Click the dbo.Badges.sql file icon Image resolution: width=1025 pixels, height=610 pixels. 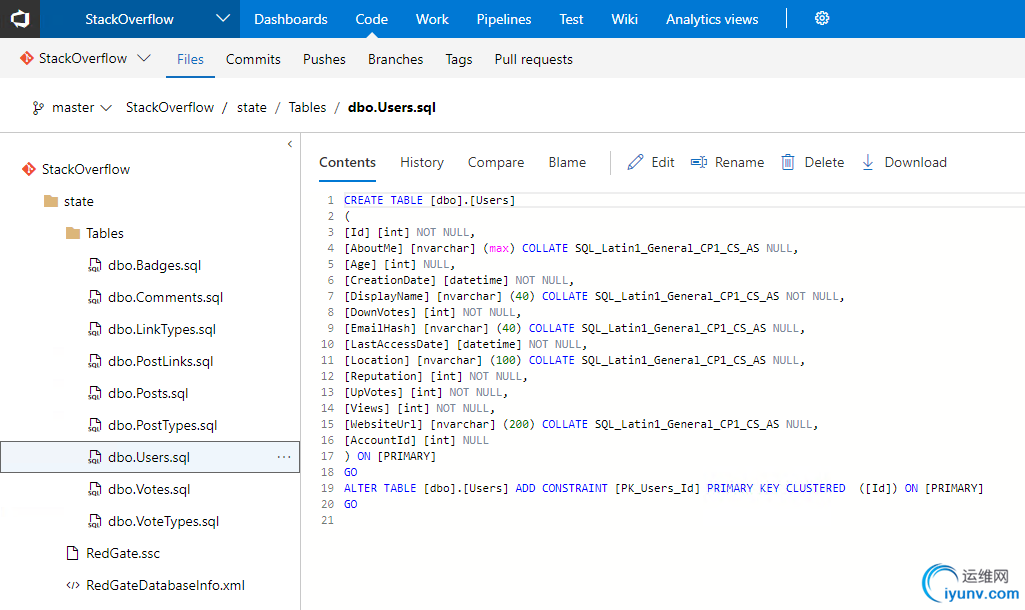click(x=95, y=265)
